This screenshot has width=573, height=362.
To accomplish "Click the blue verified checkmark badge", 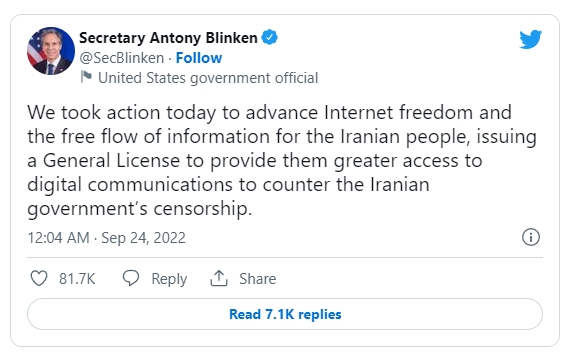I will coord(270,37).
